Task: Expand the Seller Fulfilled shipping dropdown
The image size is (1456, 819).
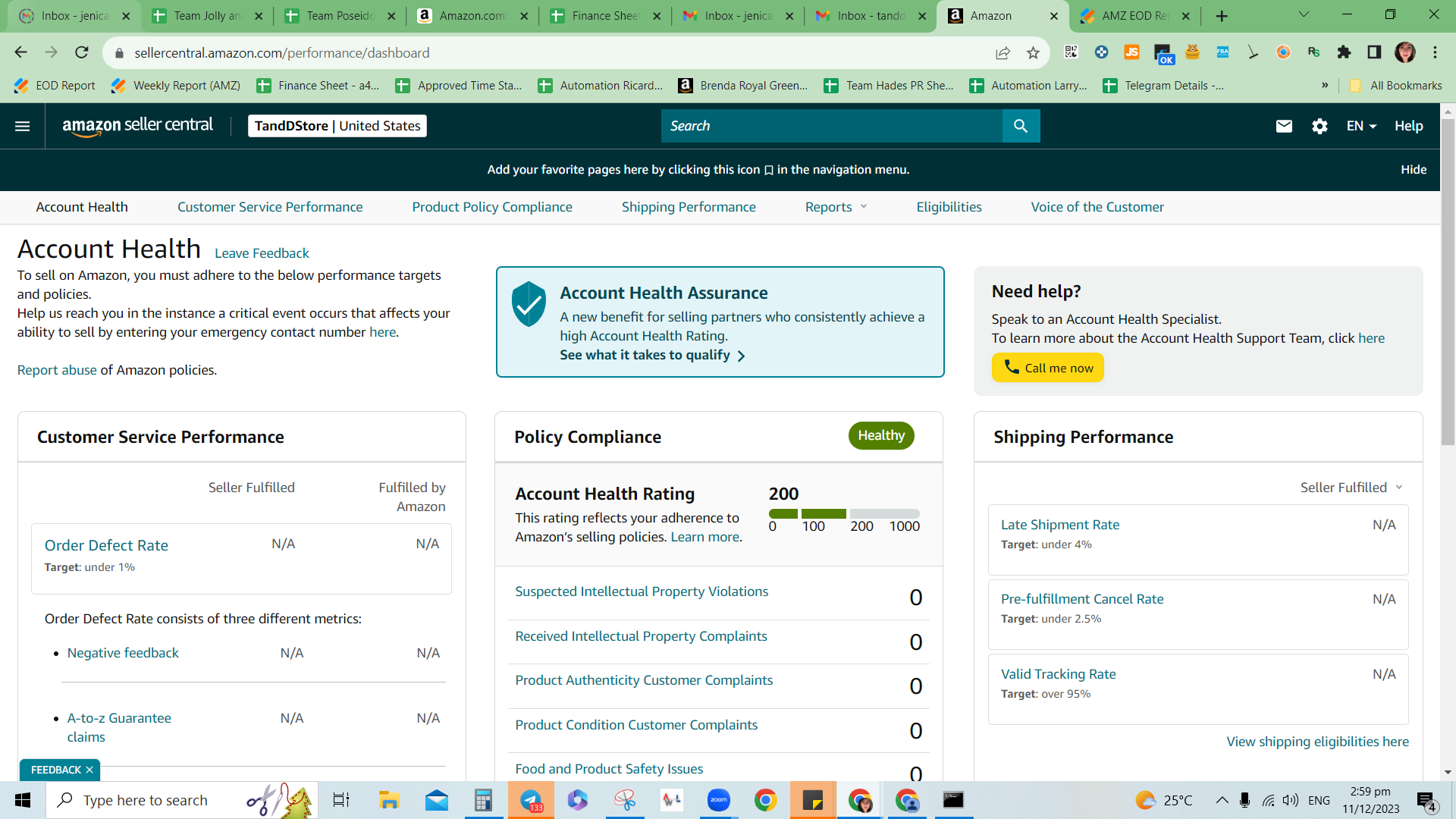Action: (x=1351, y=488)
